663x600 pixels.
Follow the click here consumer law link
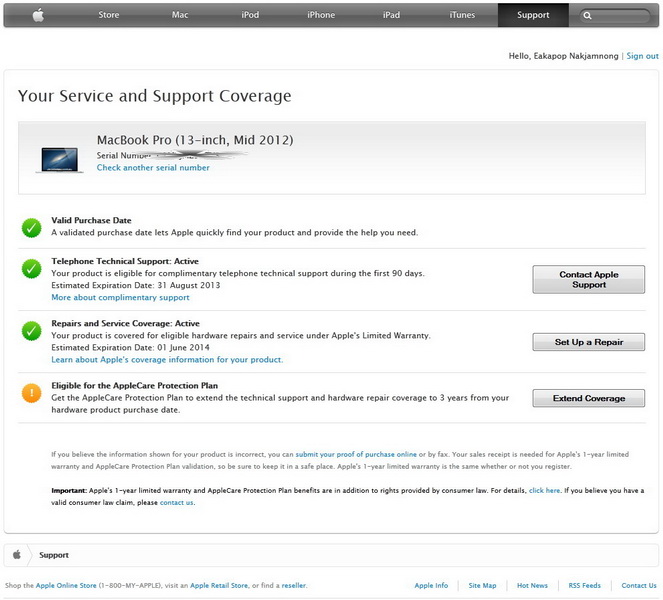[544, 490]
